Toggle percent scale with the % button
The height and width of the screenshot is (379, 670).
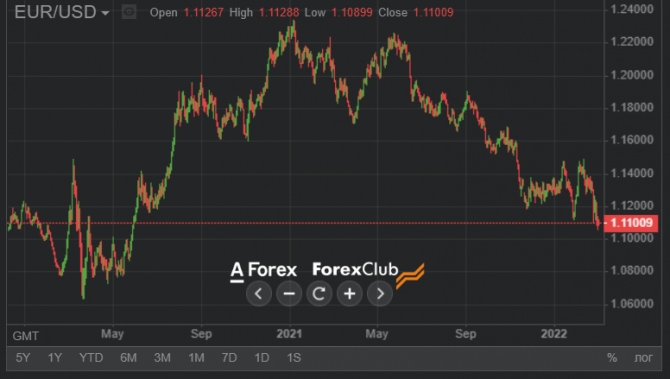tap(612, 358)
